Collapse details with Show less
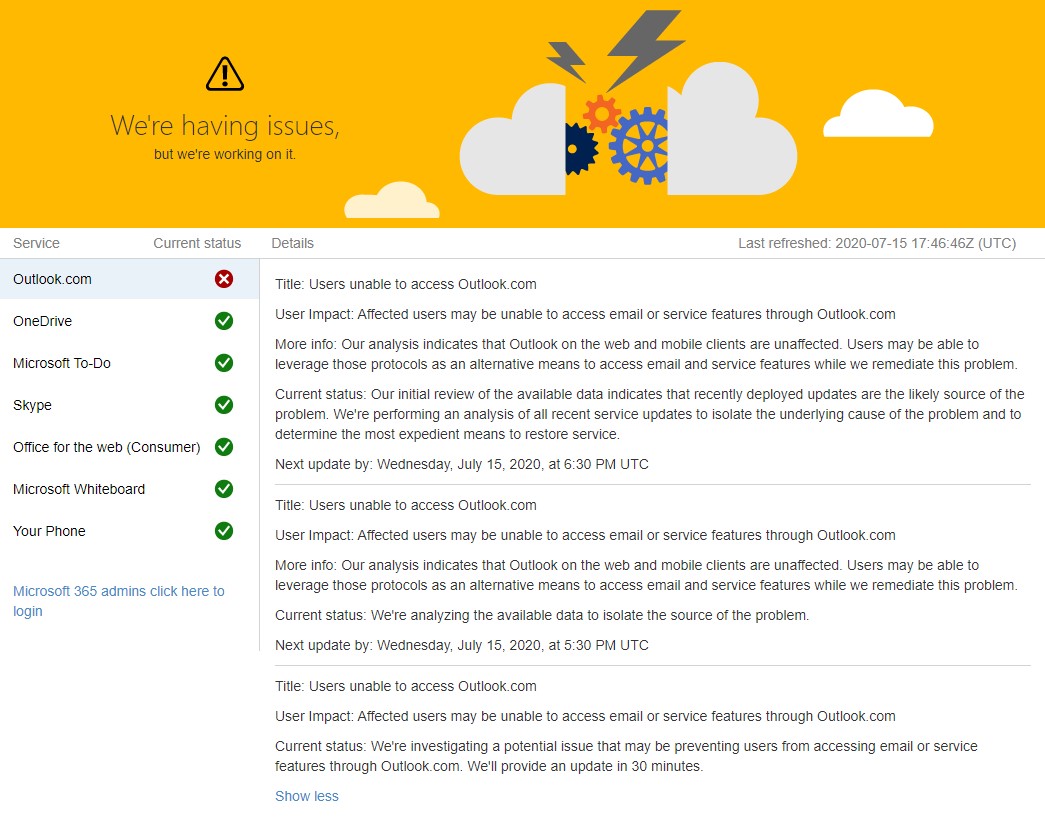Viewport: 1045px width, 822px height. (307, 796)
